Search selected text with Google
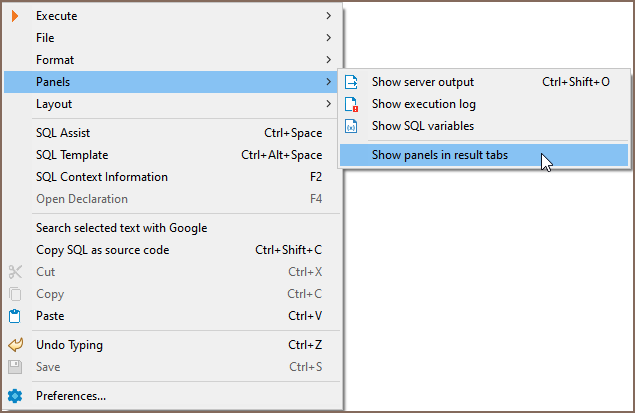Image resolution: width=635 pixels, height=413 pixels. [x=121, y=228]
